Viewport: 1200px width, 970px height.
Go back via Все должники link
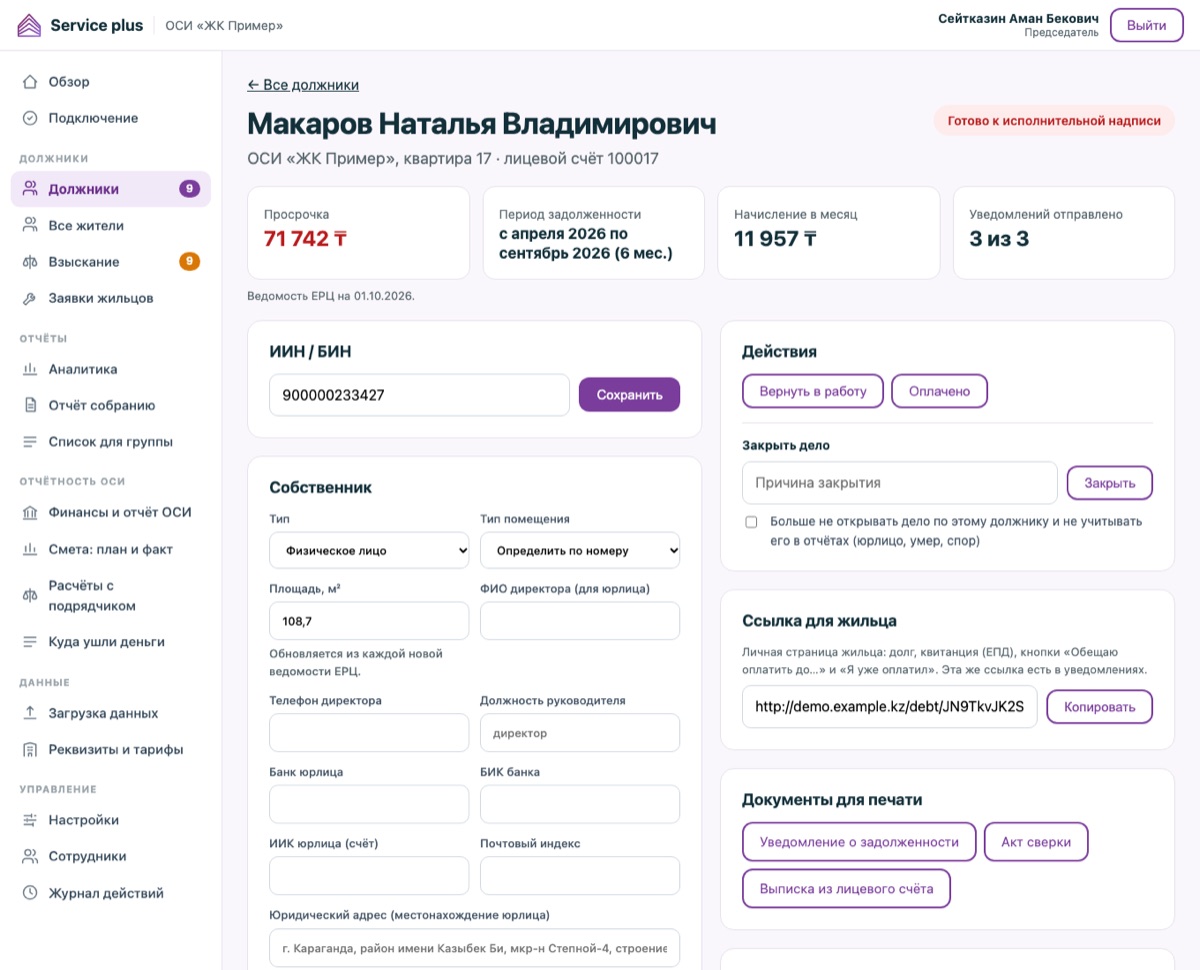[x=303, y=85]
